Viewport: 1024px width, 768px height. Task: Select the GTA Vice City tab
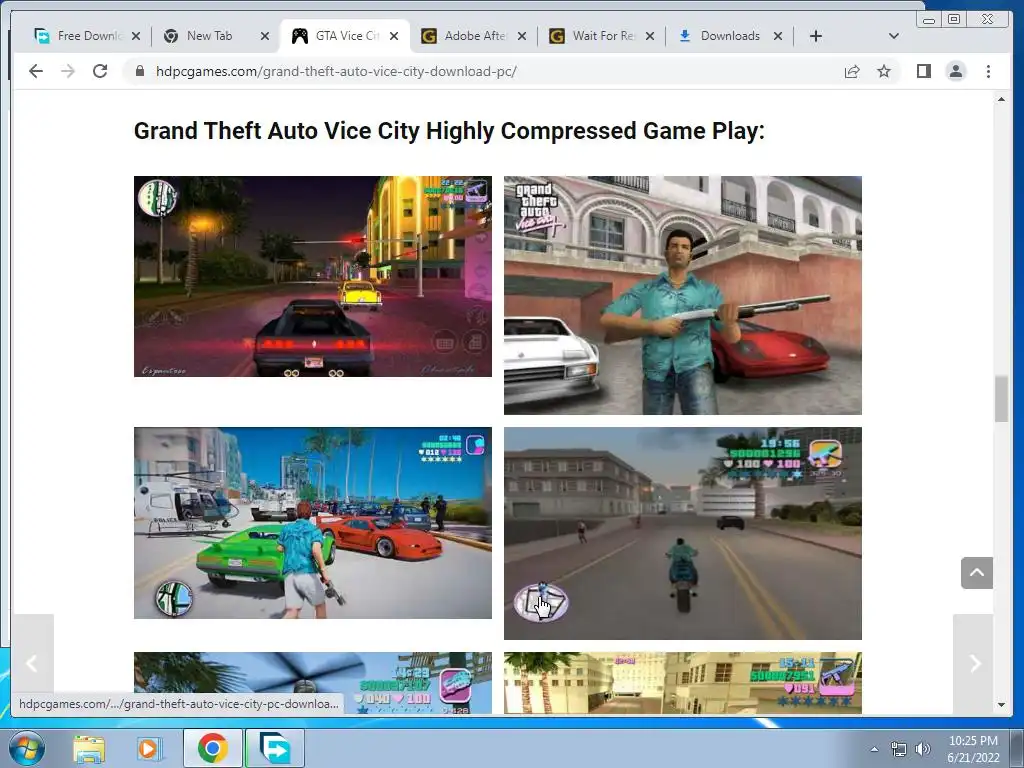click(344, 36)
